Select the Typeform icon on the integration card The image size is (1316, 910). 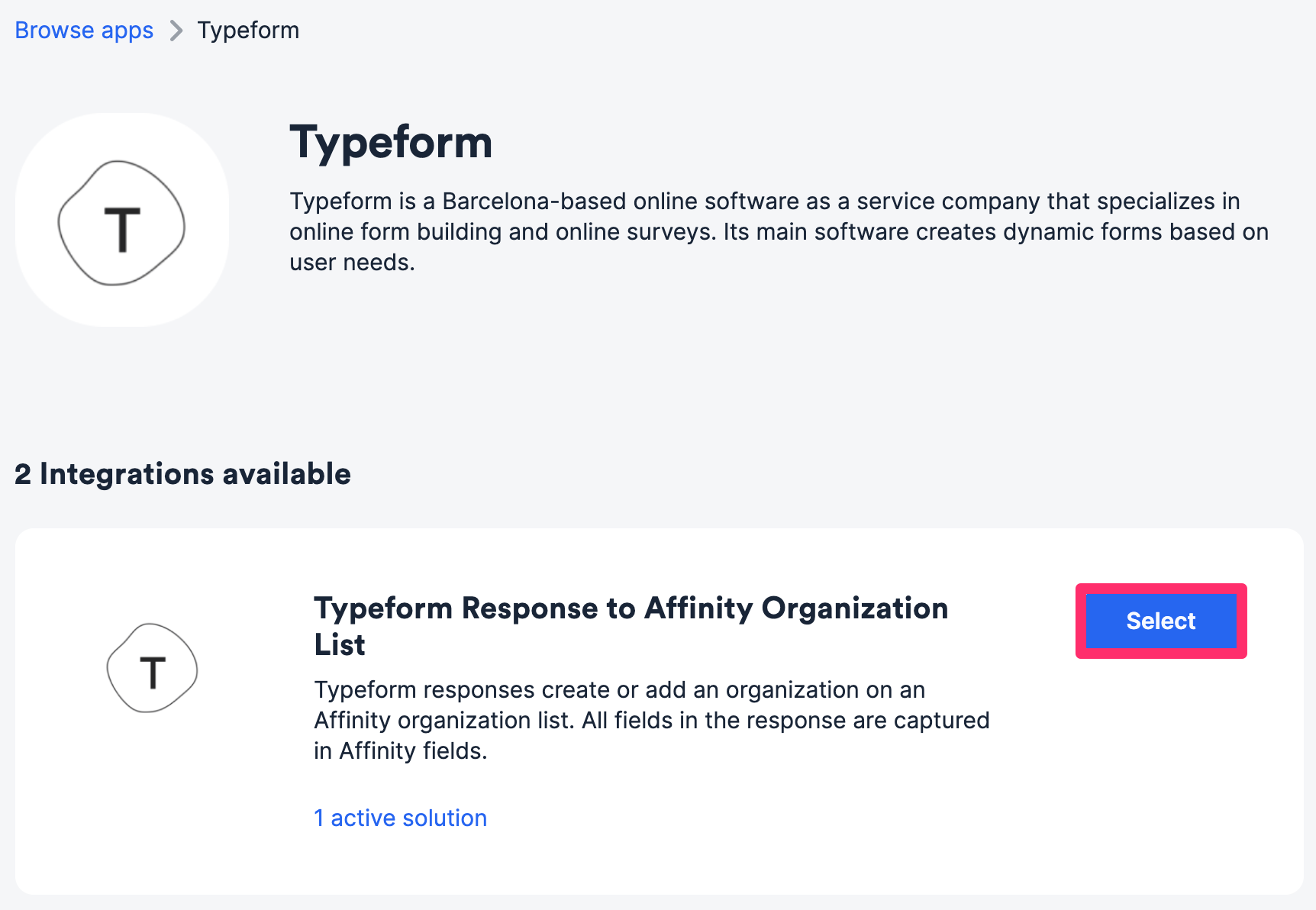point(152,668)
